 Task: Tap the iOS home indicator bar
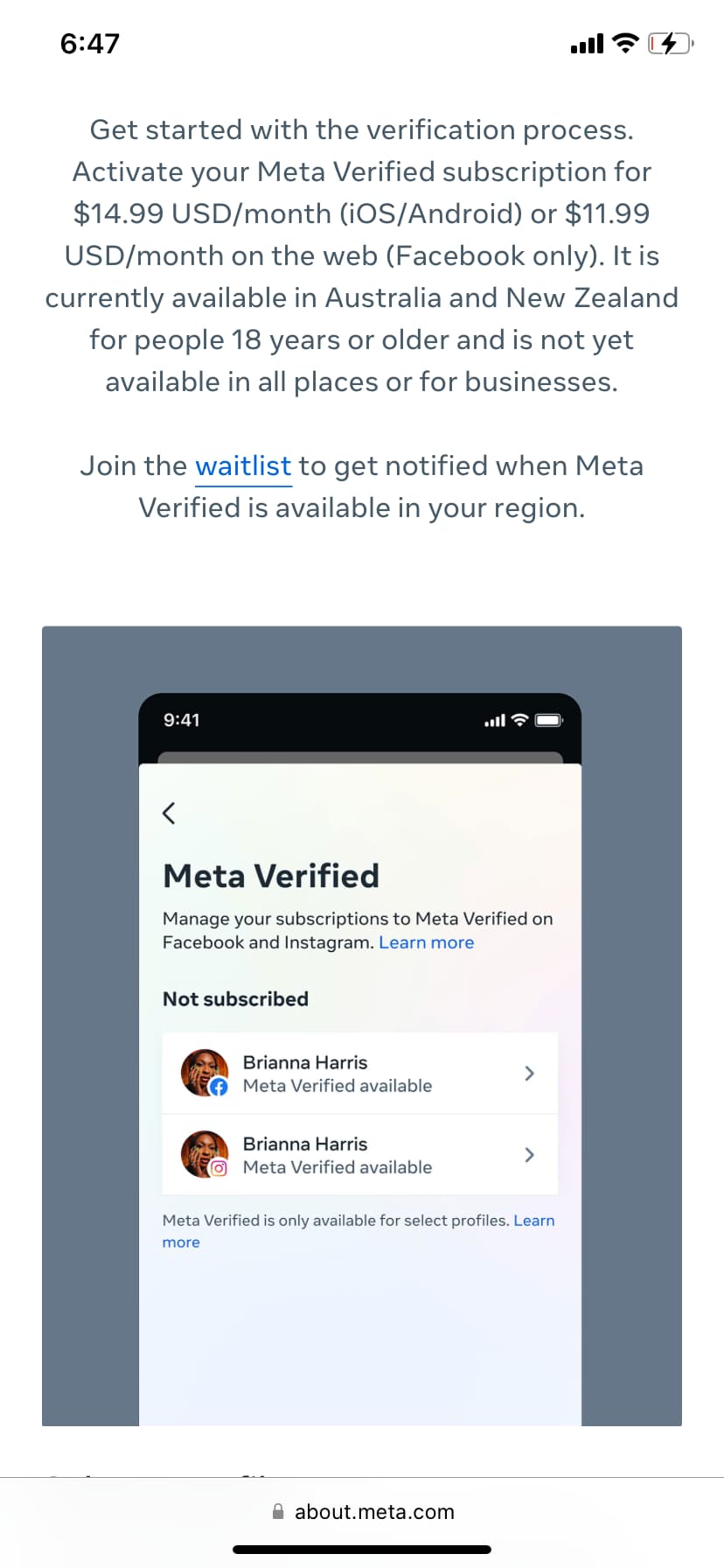tap(362, 1550)
